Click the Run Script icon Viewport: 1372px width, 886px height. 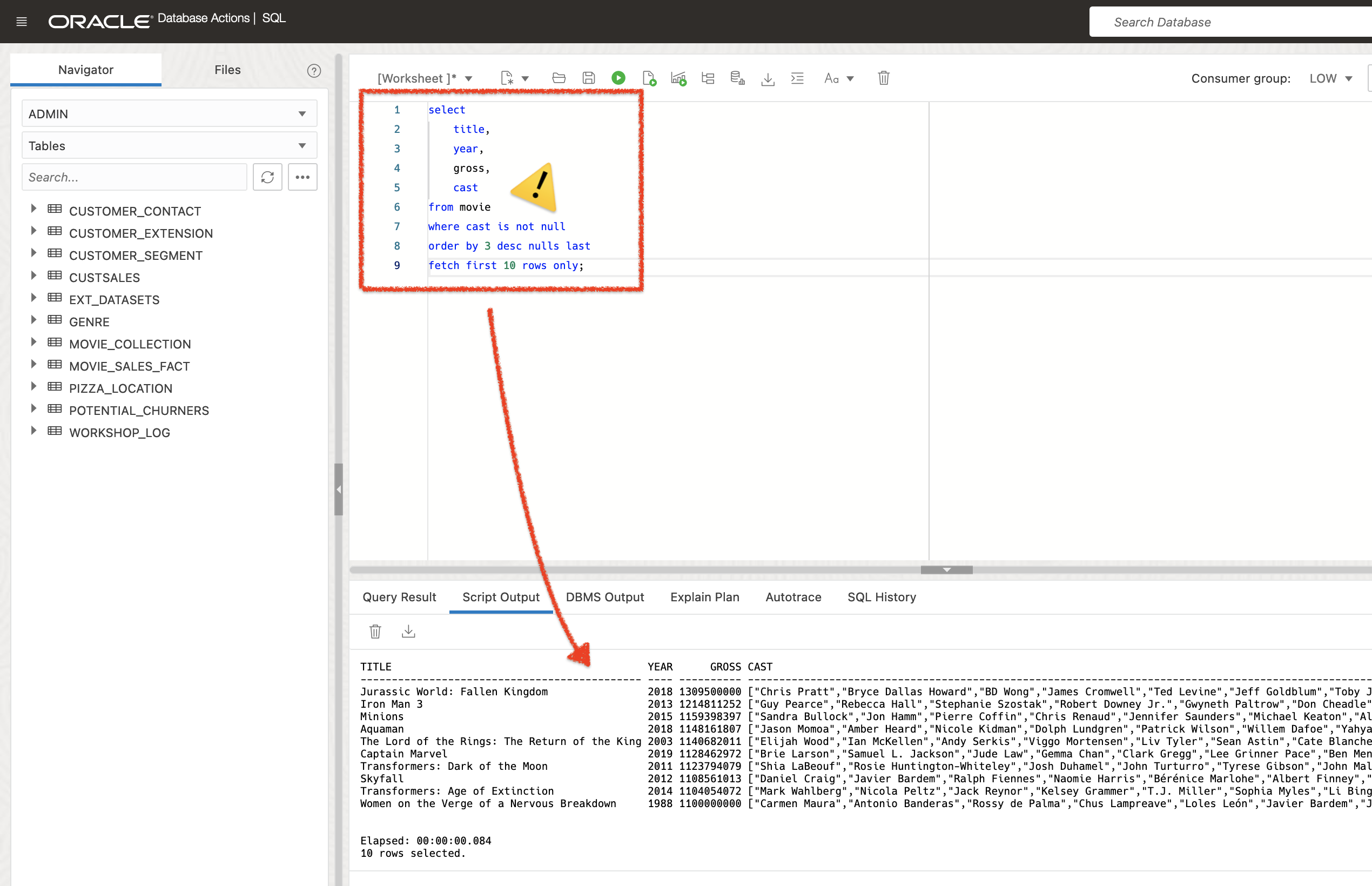(649, 78)
